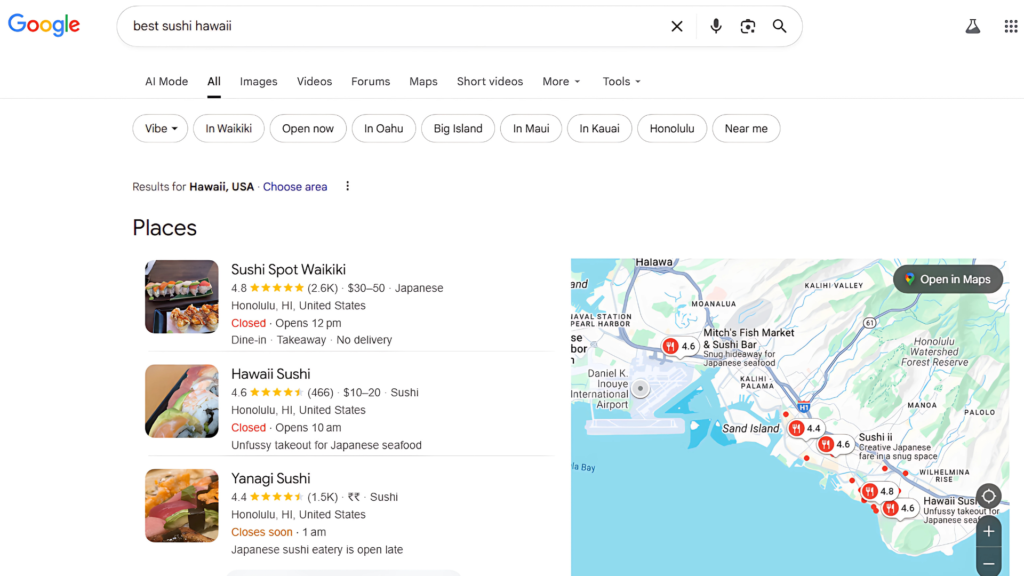
Task: Expand the More search categories menu
Action: pos(561,82)
